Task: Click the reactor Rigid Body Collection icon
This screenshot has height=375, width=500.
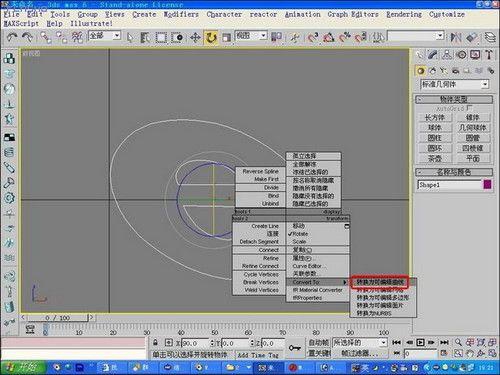Action: tap(9, 59)
